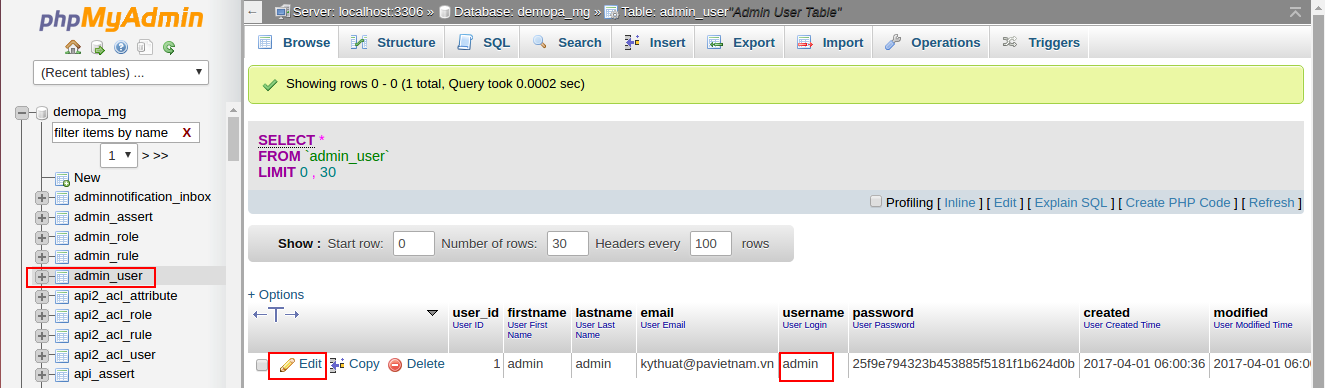Click in the Number of rows field

coord(569,243)
